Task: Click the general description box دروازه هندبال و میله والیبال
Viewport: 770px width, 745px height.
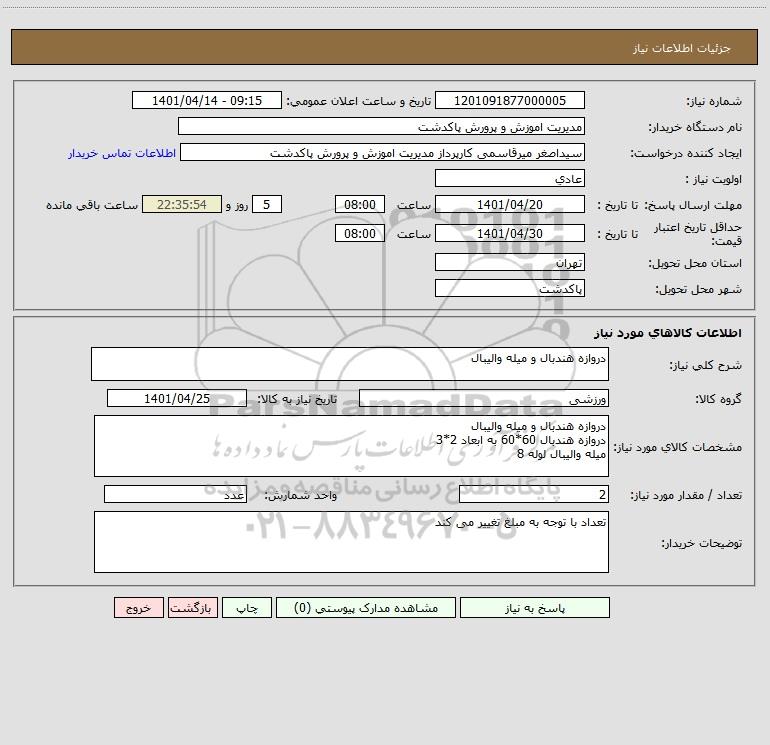Action: (350, 364)
